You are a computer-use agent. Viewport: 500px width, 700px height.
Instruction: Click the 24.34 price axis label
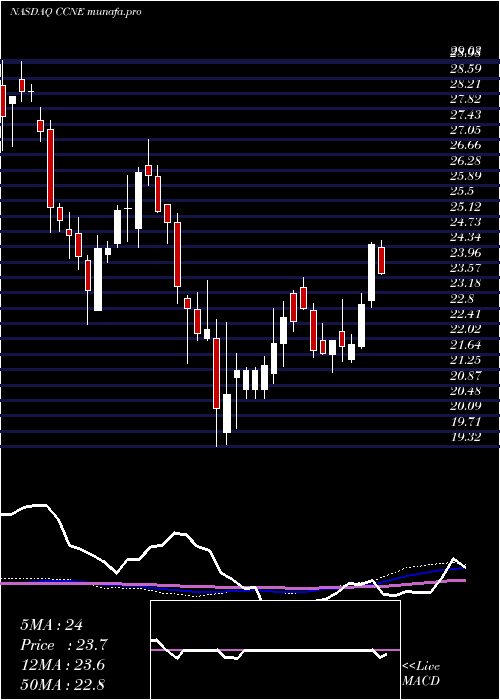click(466, 238)
